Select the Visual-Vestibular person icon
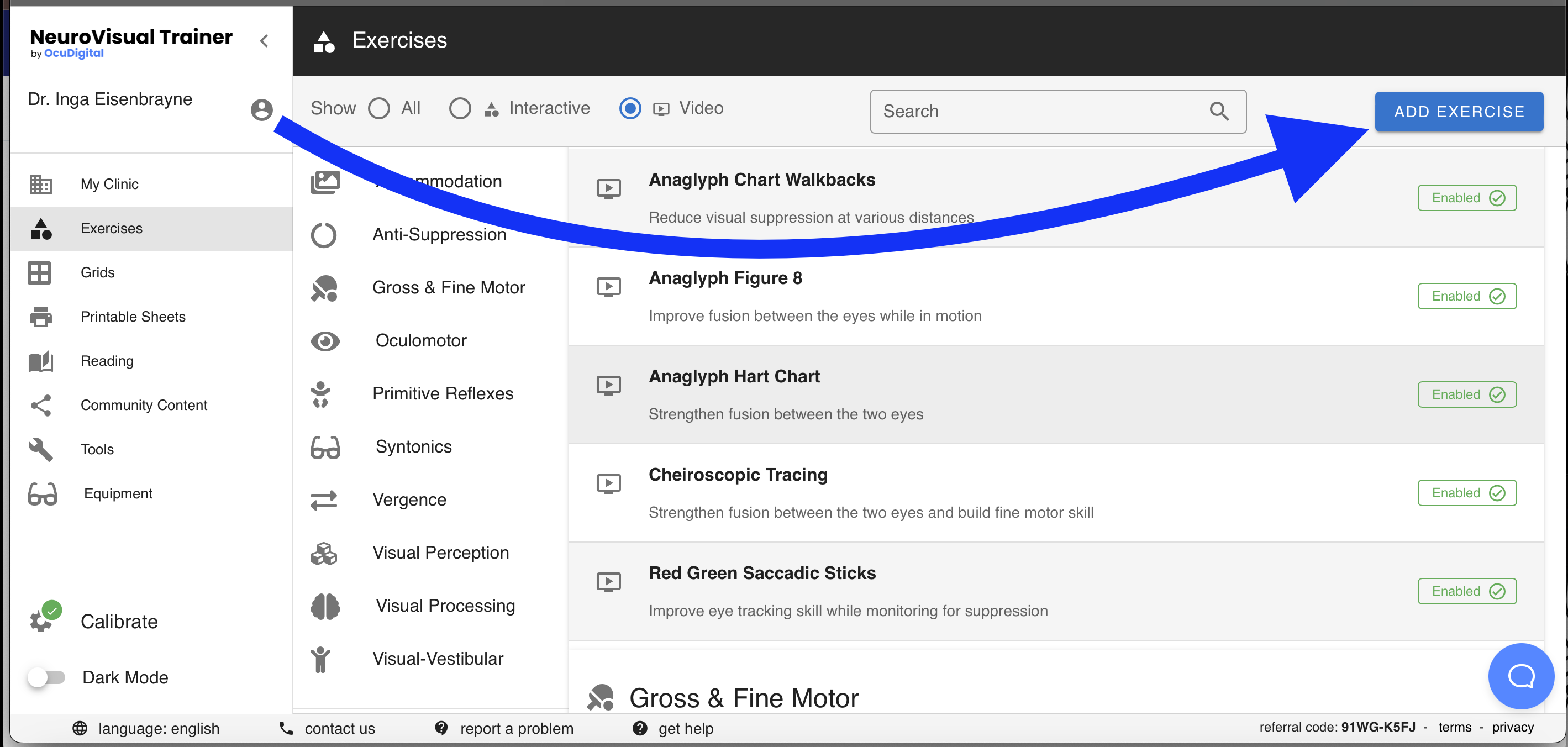 click(x=320, y=659)
